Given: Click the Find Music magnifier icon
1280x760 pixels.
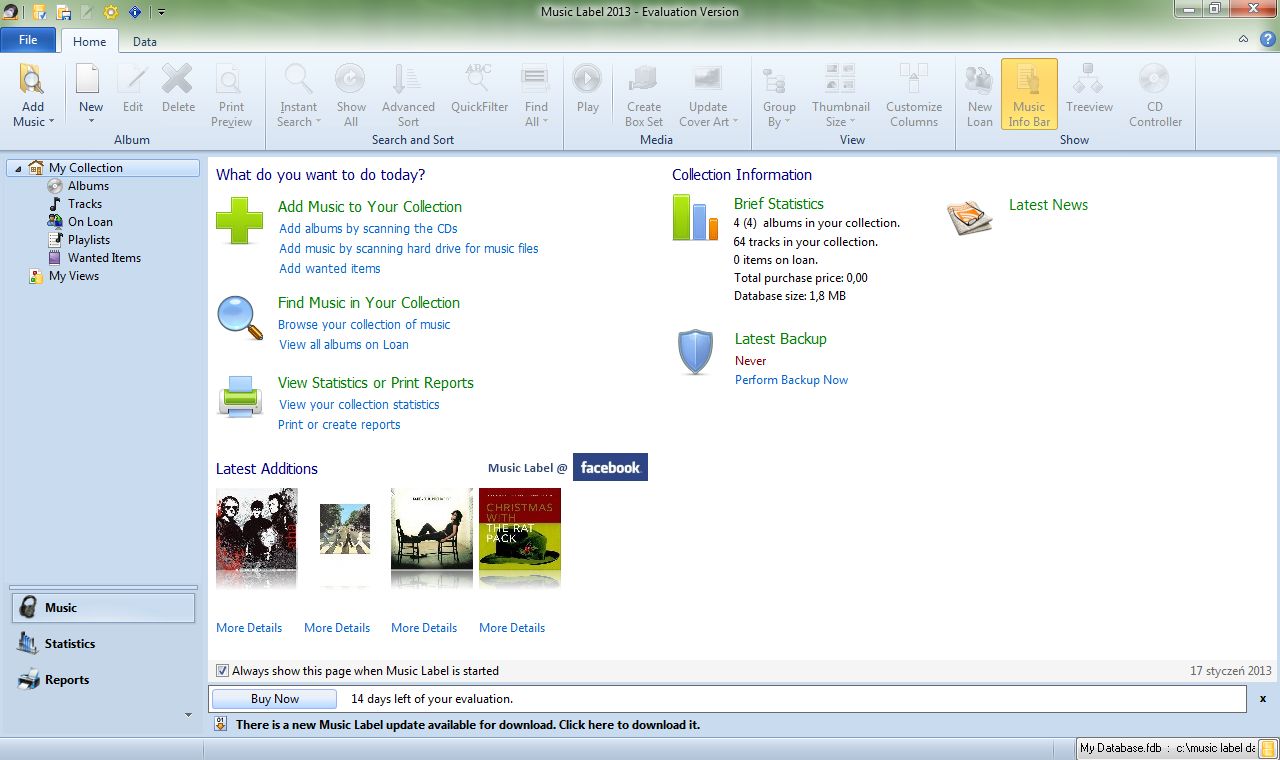Looking at the screenshot, I should click(240, 318).
